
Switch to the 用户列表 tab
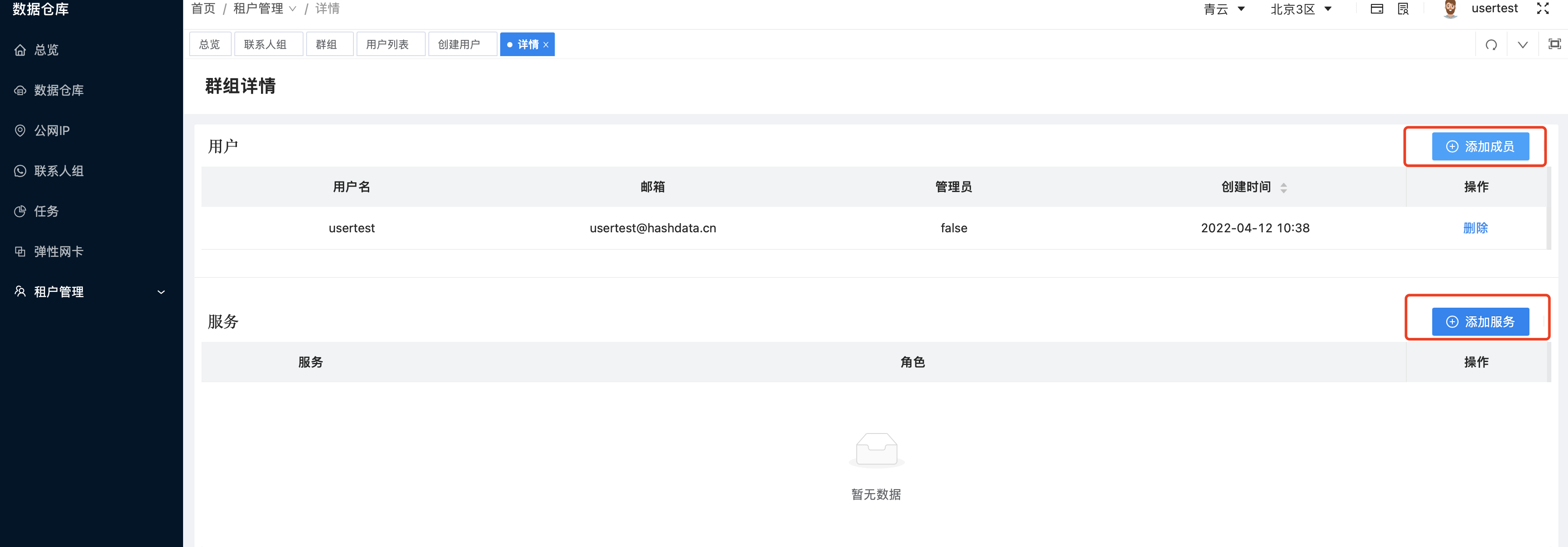[x=390, y=44]
